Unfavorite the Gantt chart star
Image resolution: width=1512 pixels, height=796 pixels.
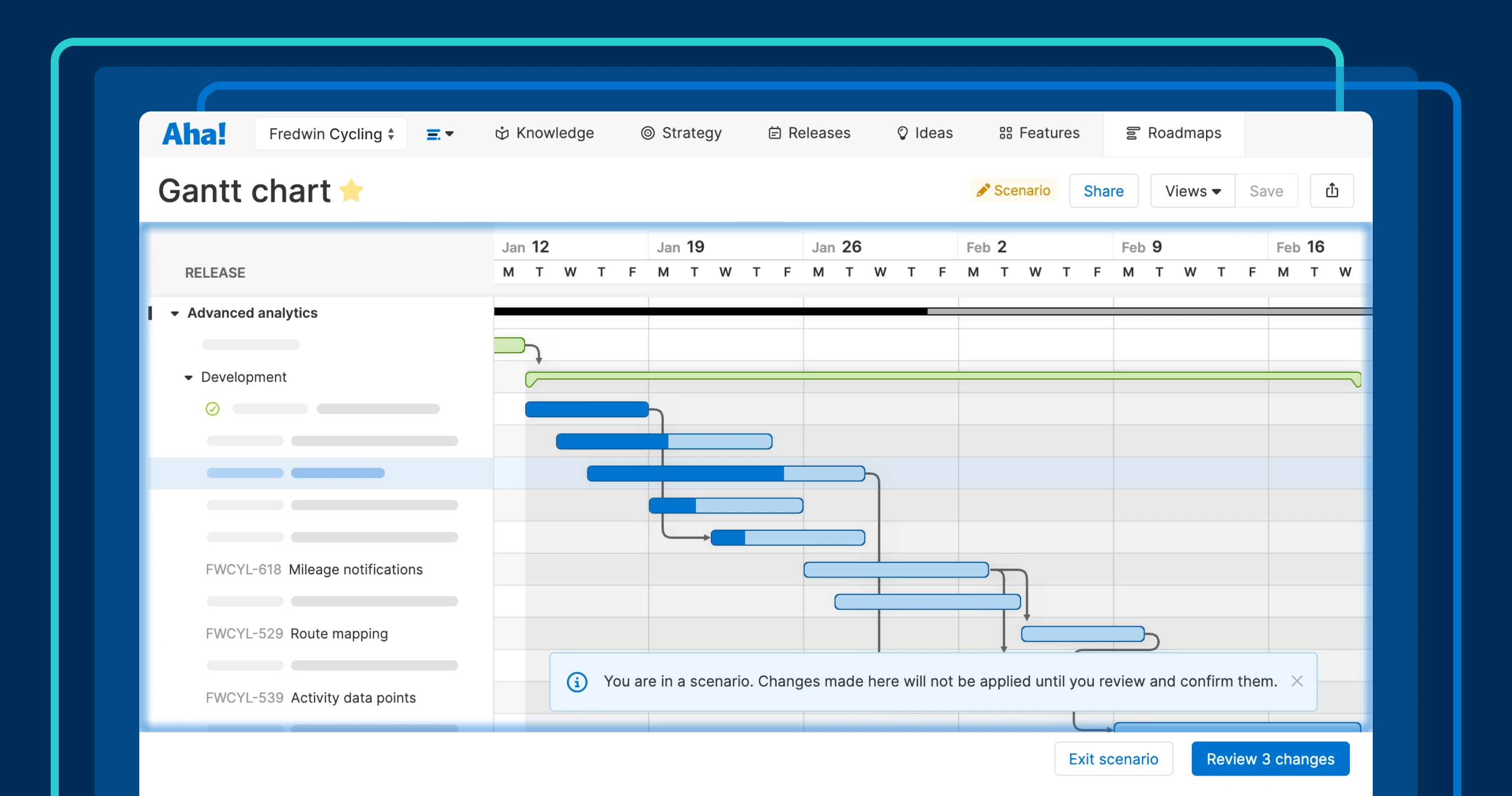[352, 190]
